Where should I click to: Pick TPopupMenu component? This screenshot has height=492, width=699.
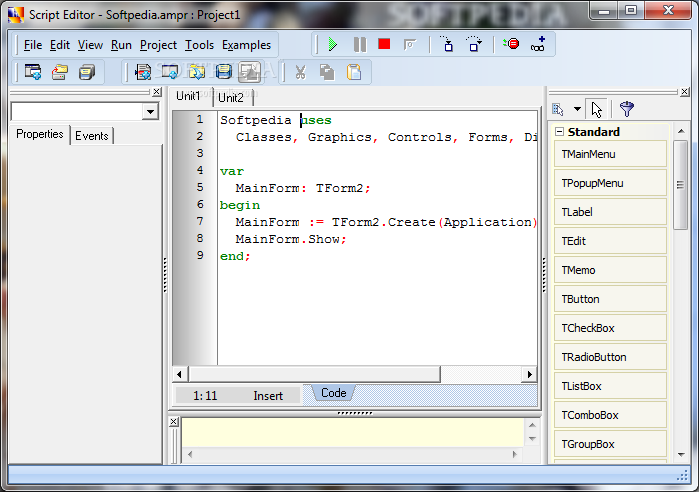(610, 183)
